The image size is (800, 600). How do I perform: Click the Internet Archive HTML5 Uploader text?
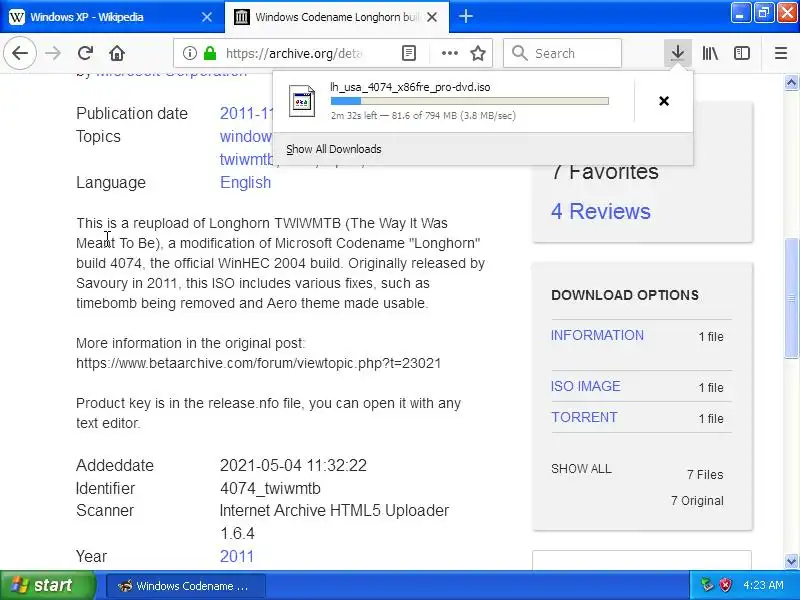335,511
